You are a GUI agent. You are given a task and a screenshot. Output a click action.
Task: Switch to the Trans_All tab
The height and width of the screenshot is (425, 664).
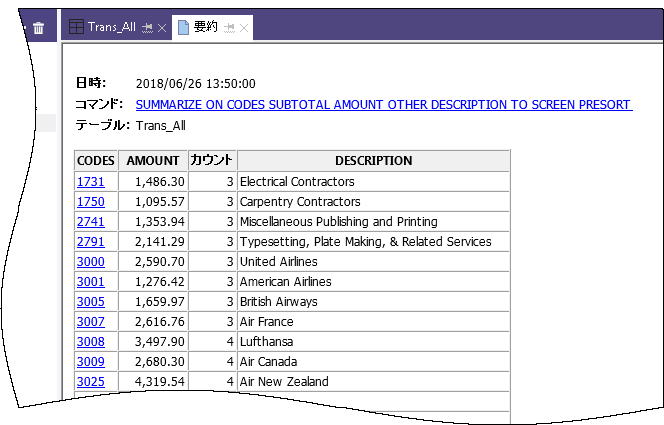pyautogui.click(x=111, y=27)
